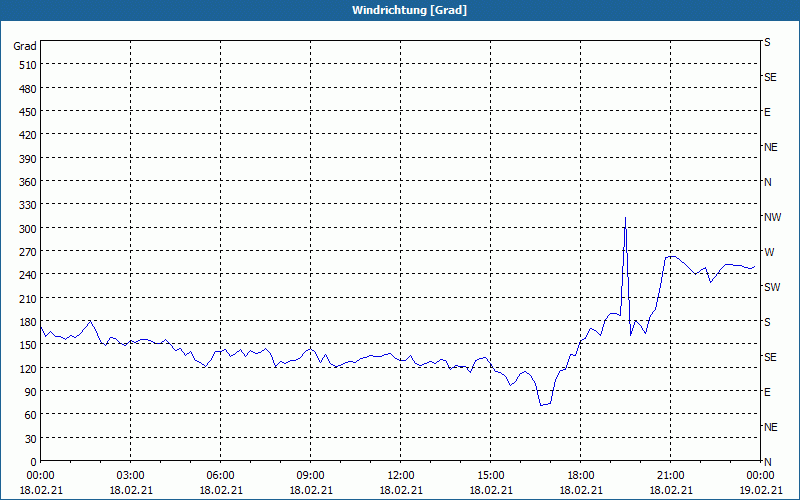
Task: Select the 15:00 time label
Action: pyautogui.click(x=491, y=476)
